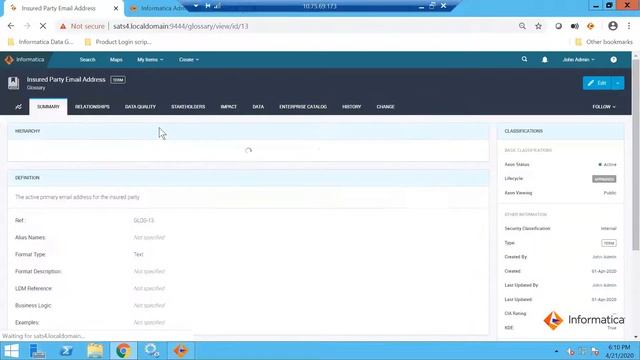Click Search in the top navigation
Image resolution: width=640 pixels, height=360 pixels.
87,60
